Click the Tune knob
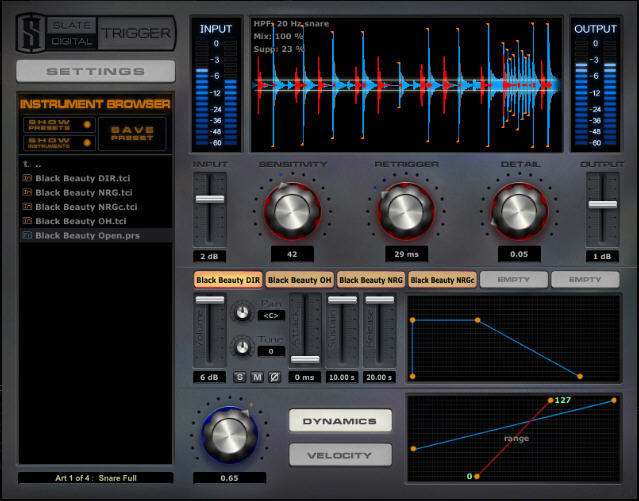The image size is (639, 501). [242, 347]
